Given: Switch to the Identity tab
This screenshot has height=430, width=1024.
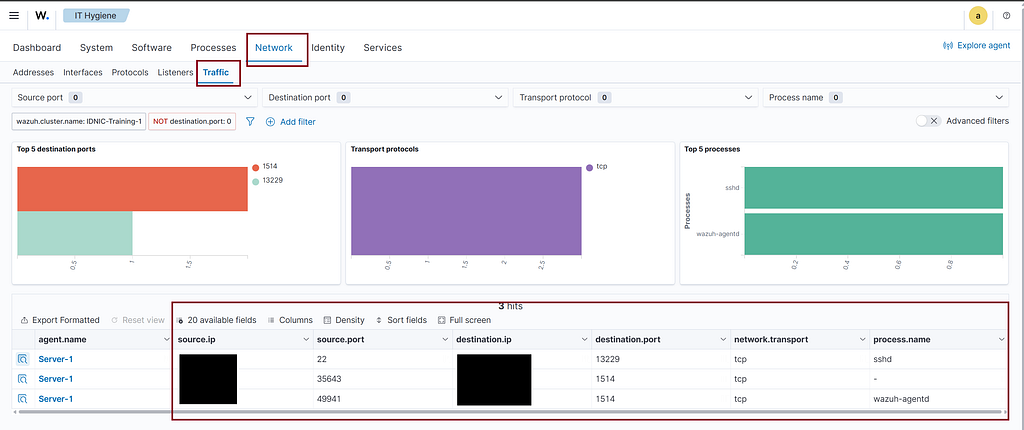Looking at the screenshot, I should pyautogui.click(x=328, y=48).
